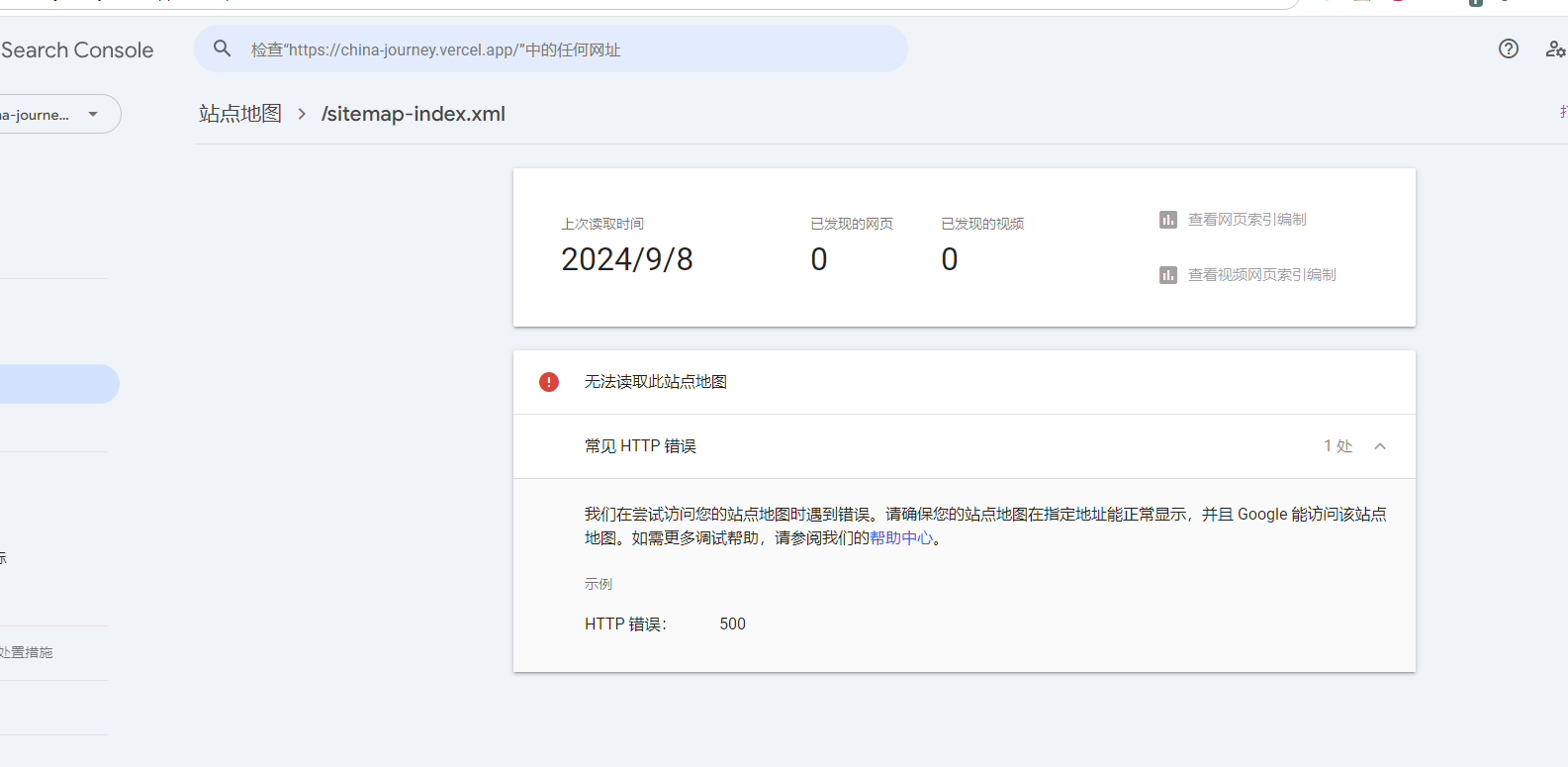Open the help question mark icon

[1509, 48]
